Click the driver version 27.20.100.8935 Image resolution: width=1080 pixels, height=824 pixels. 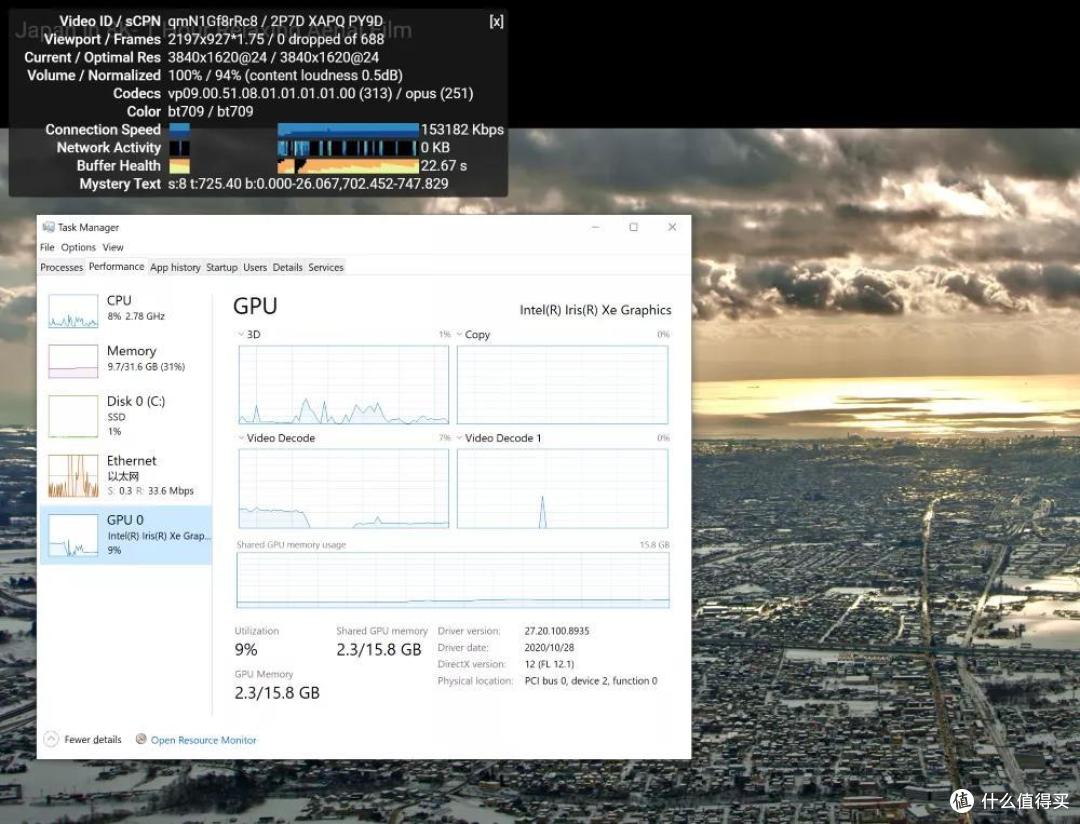tap(557, 630)
